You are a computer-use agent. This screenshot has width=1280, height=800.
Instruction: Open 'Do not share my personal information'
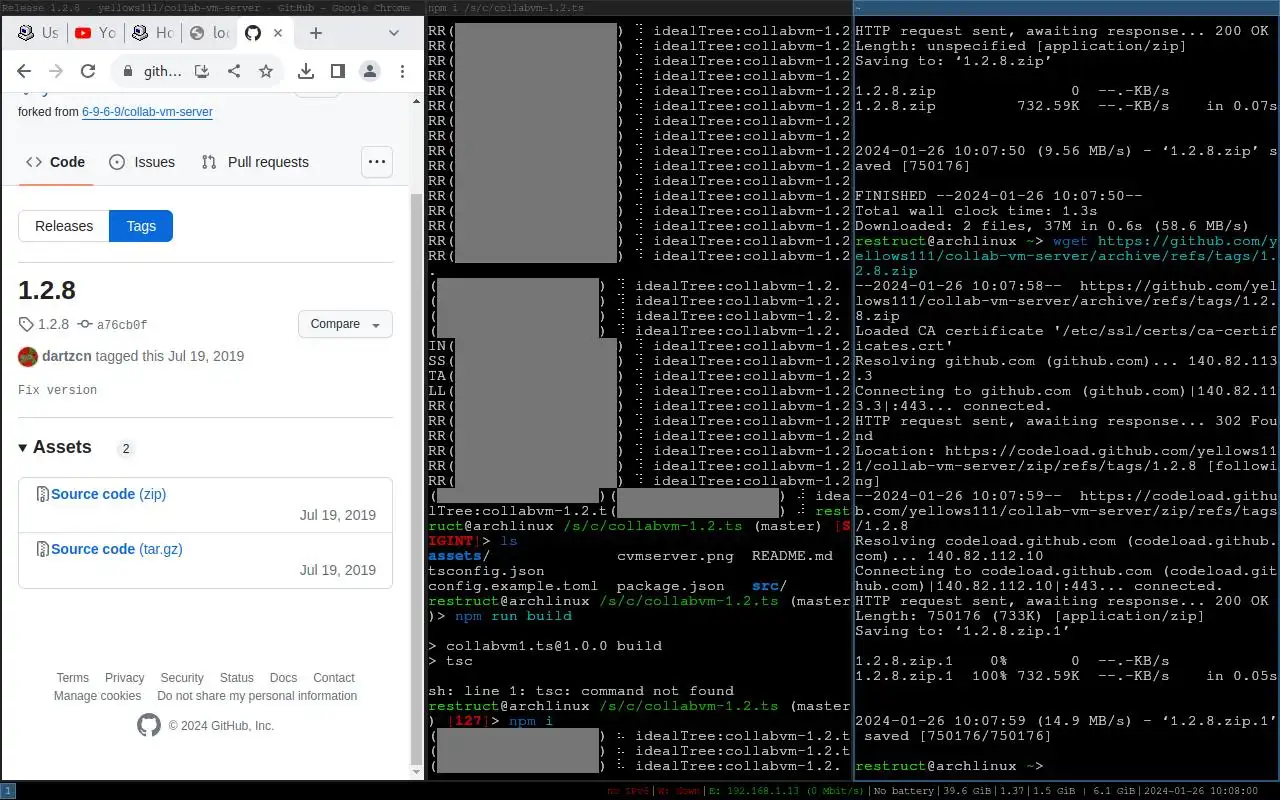257,696
